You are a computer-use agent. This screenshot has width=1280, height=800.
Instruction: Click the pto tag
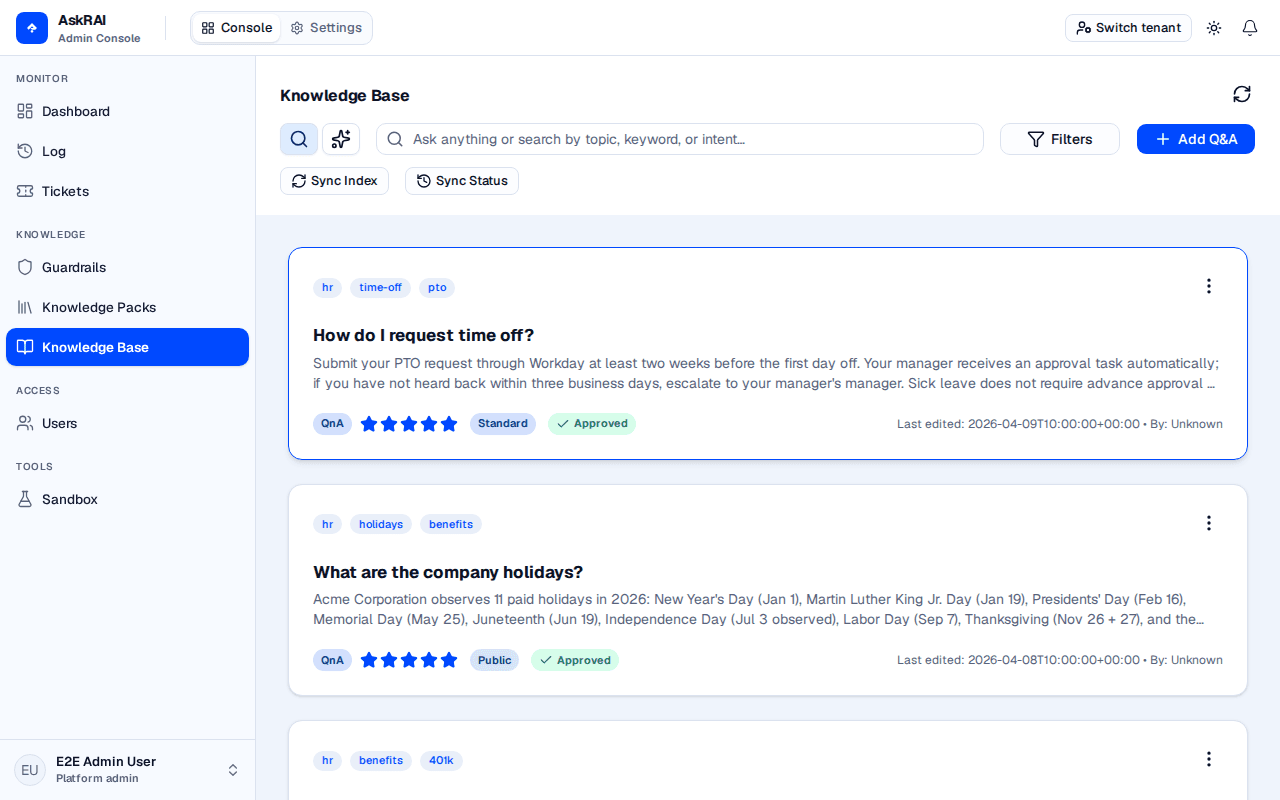tap(437, 287)
